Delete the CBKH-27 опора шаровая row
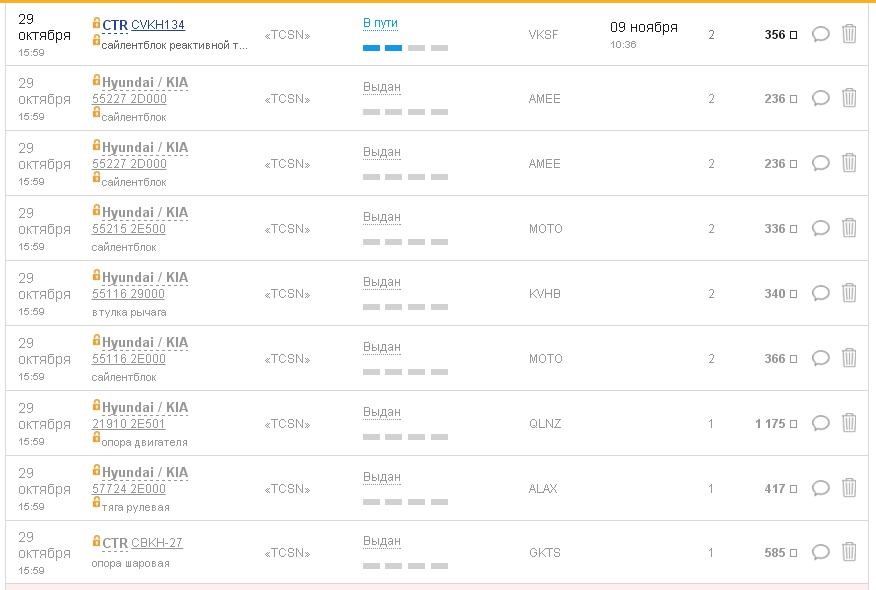This screenshot has width=876, height=590. click(849, 553)
